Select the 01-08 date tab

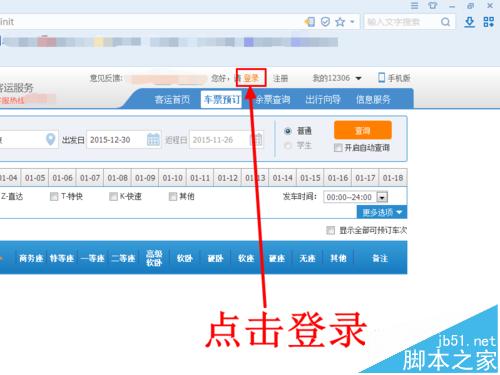[x=117, y=178]
